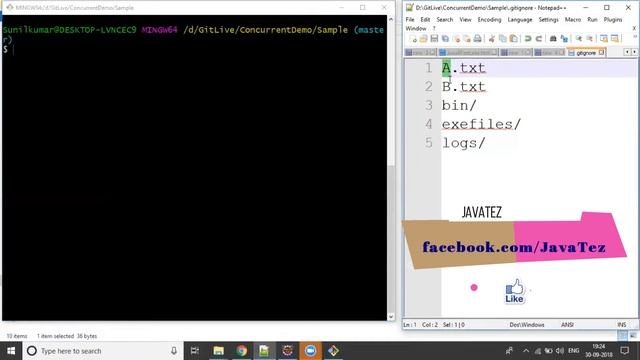Expand the hidden toolbar icons chevron in Notepad++

coord(635,37)
